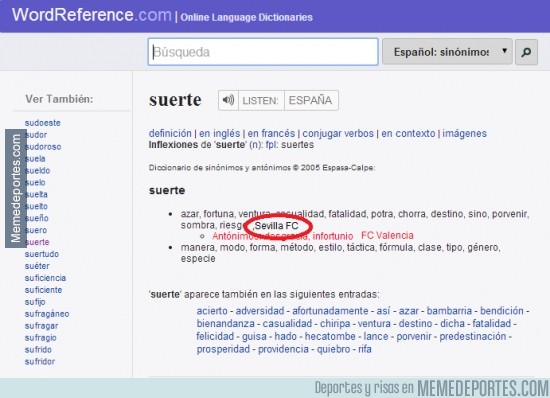Click the red FC Valencia antonym text

point(387,235)
